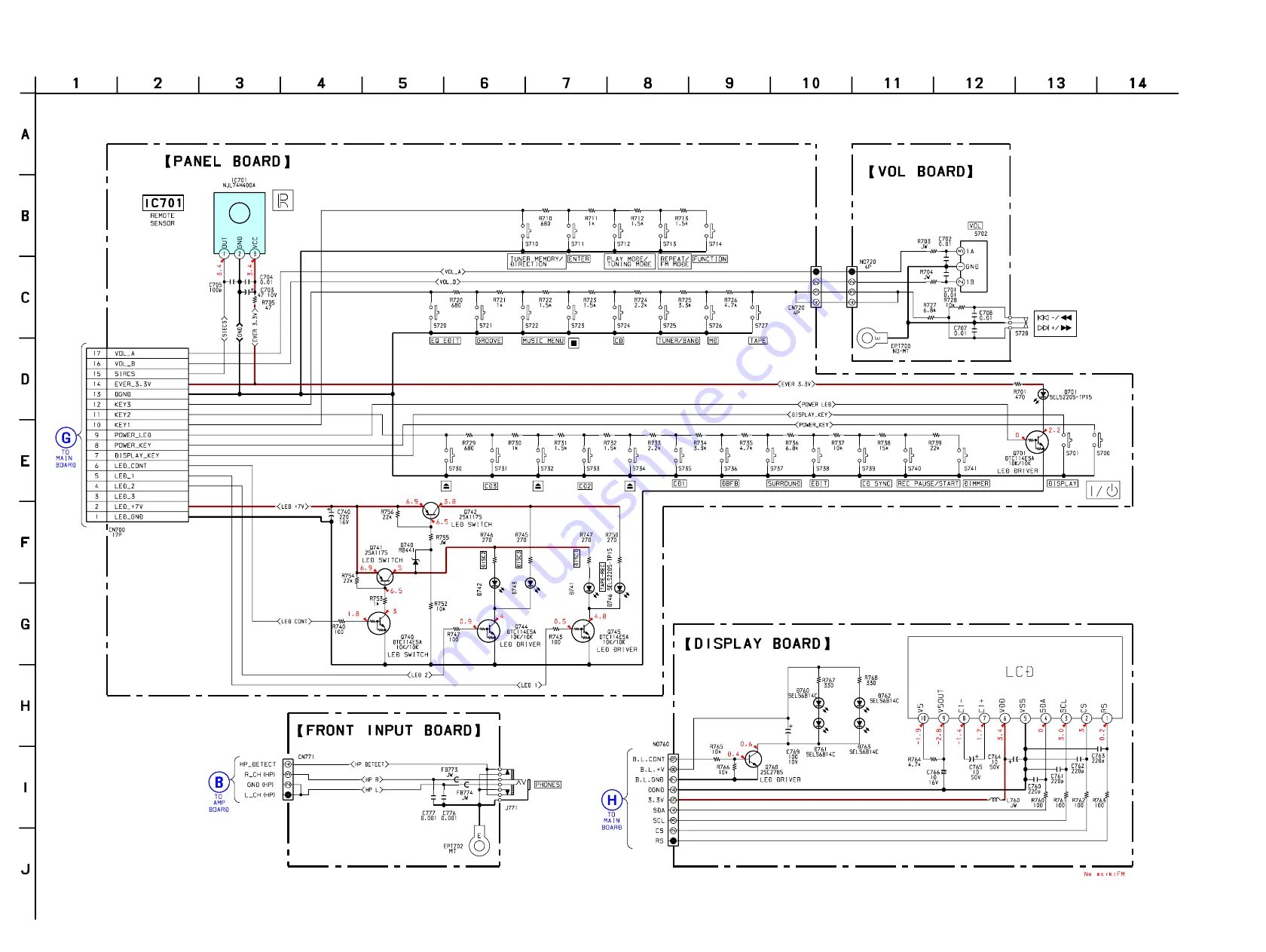This screenshot has height=952, width=1266.
Task: Click the eject symbol below switch S732
Action: (538, 486)
